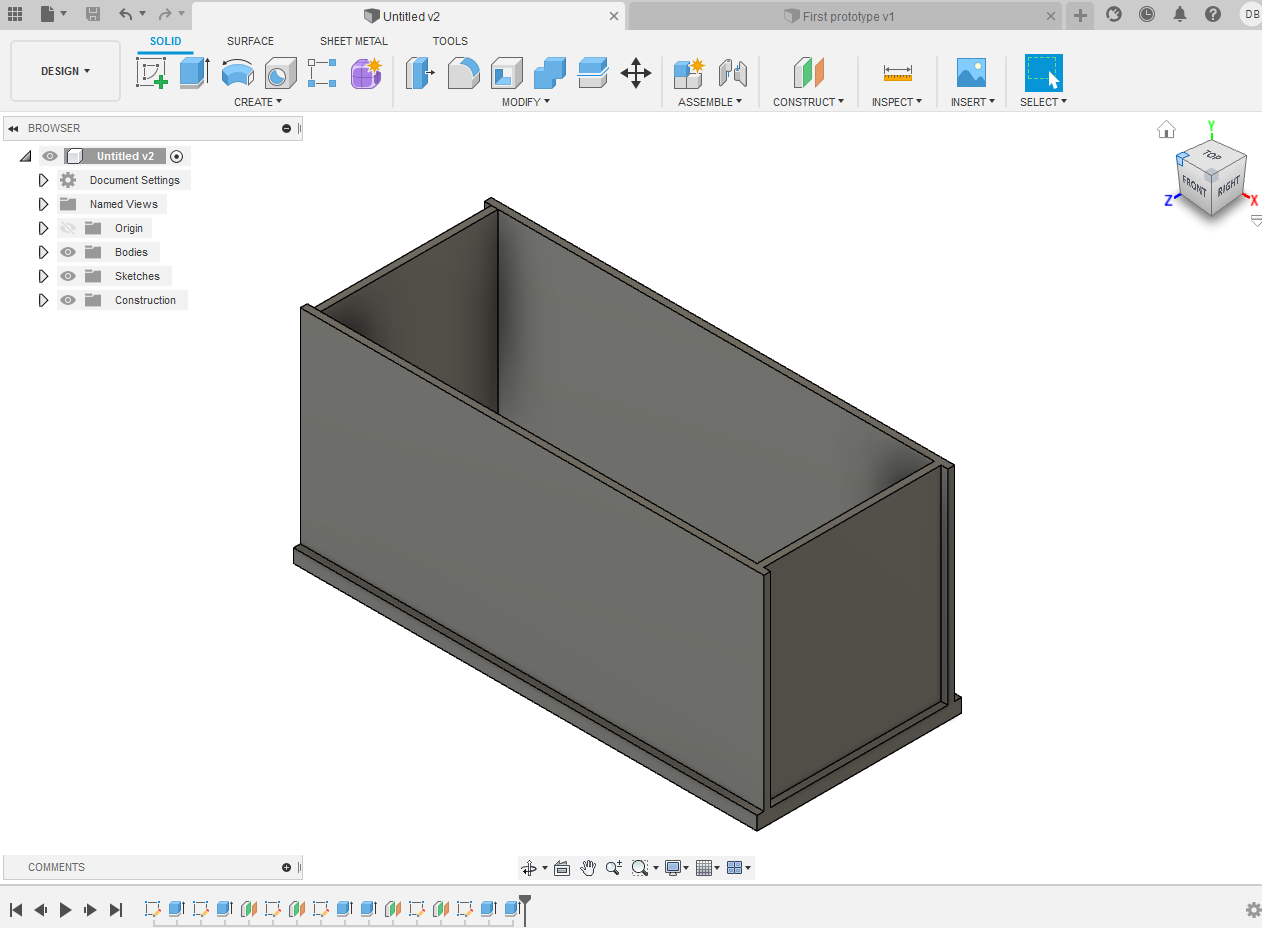Select the Move/Copy tool

pos(636,73)
